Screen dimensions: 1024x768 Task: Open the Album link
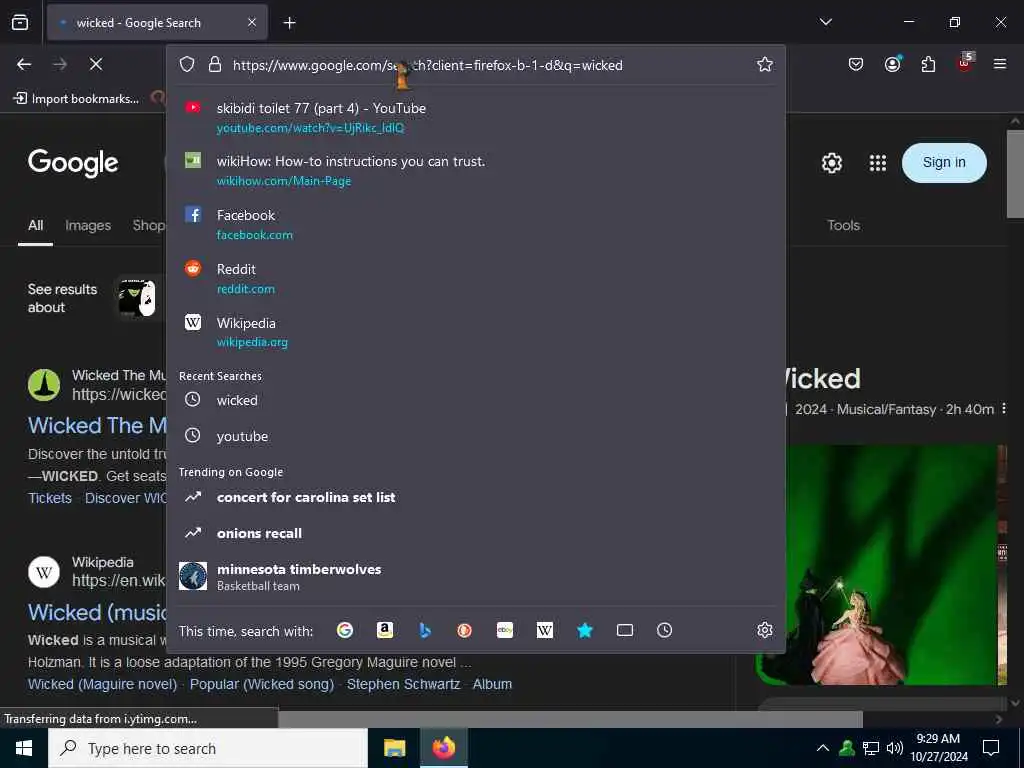[x=492, y=684]
